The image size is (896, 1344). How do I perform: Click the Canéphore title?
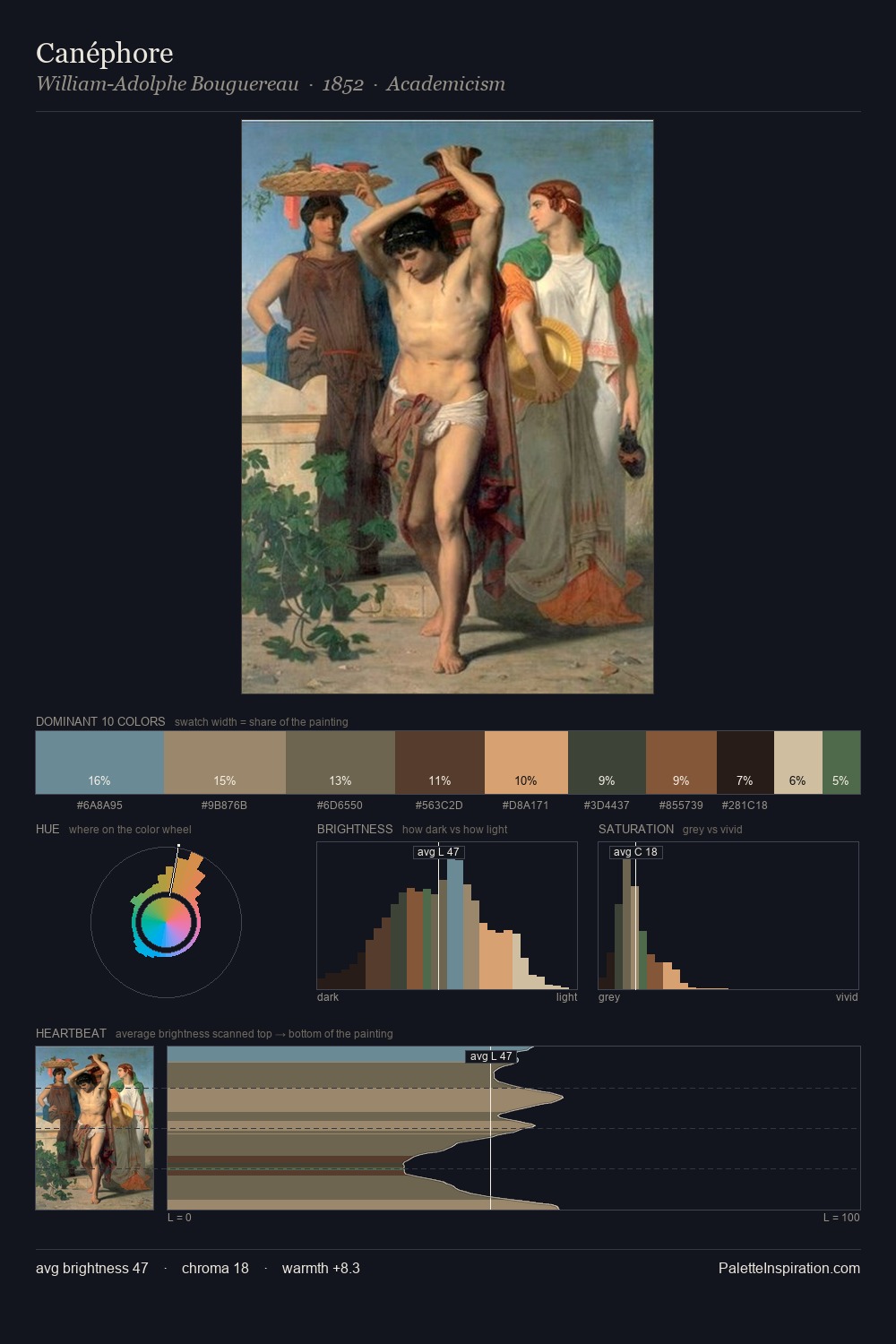point(105,54)
